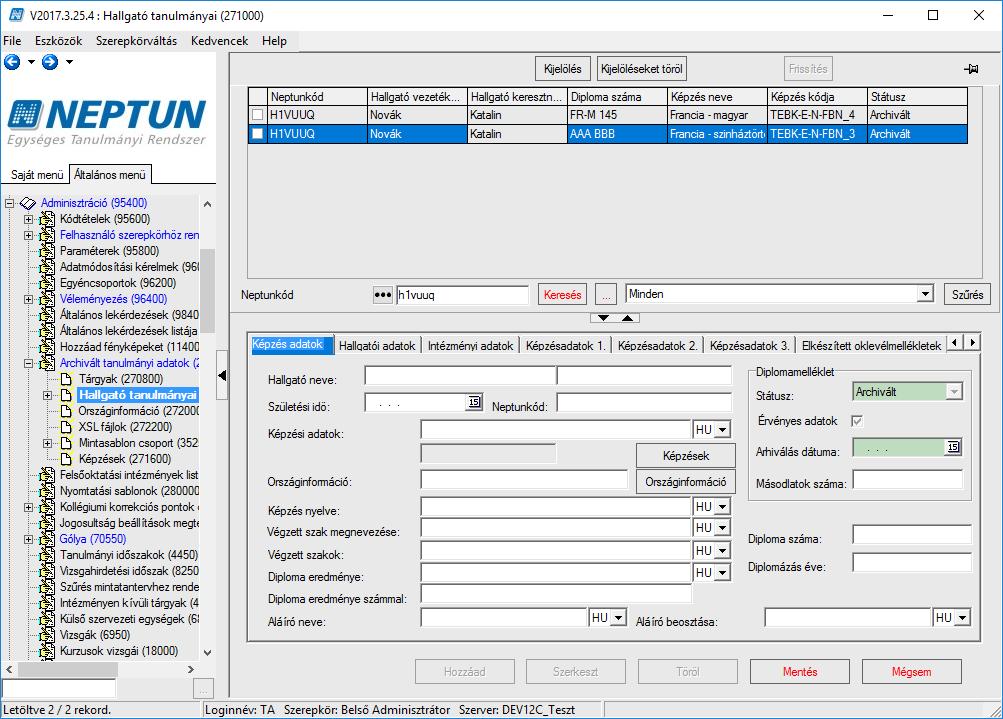Image resolution: width=1003 pixels, height=719 pixels.
Task: Switch to the Hallgatói adatok tab
Action: pos(377,345)
